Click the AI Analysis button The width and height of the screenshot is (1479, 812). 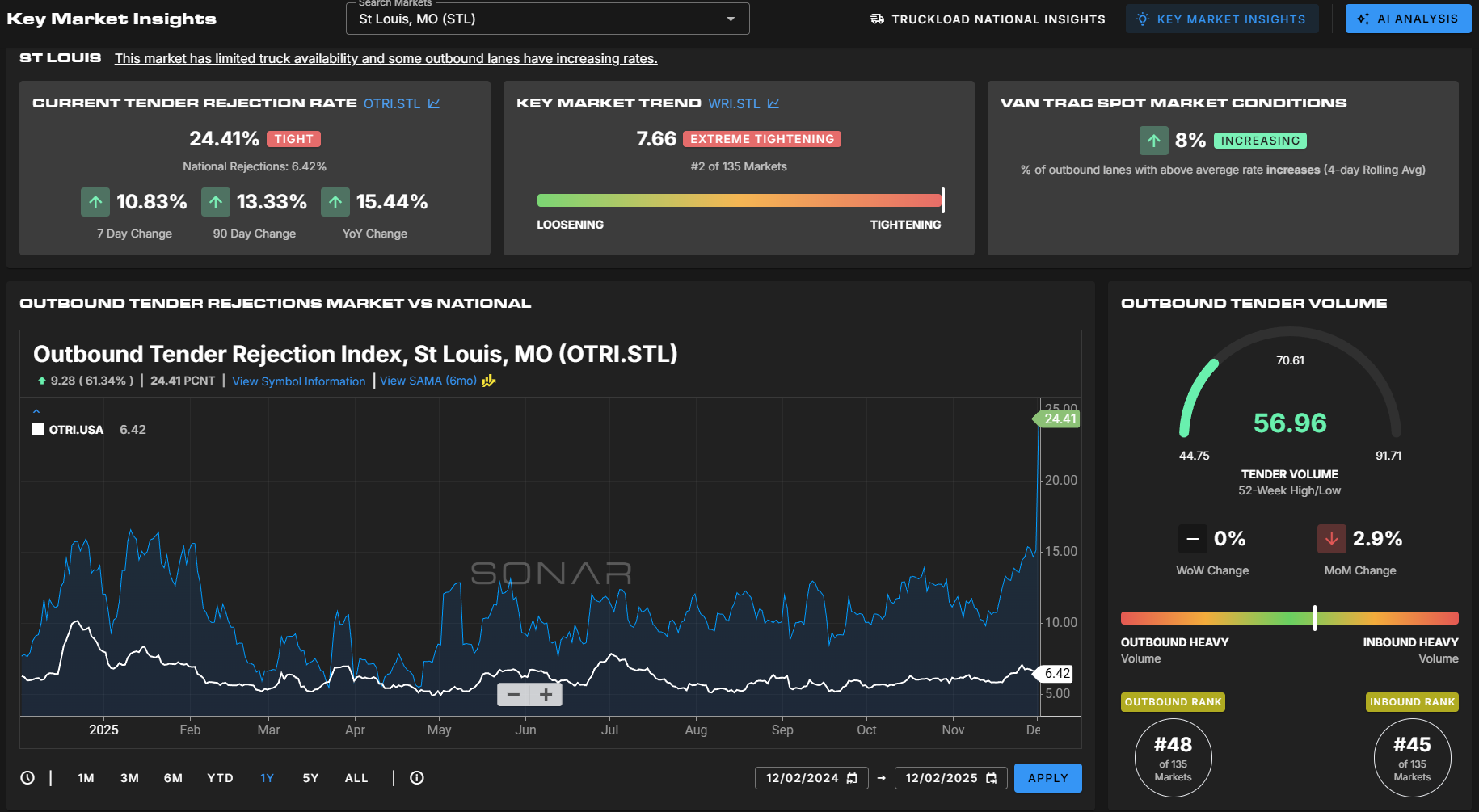tap(1408, 19)
